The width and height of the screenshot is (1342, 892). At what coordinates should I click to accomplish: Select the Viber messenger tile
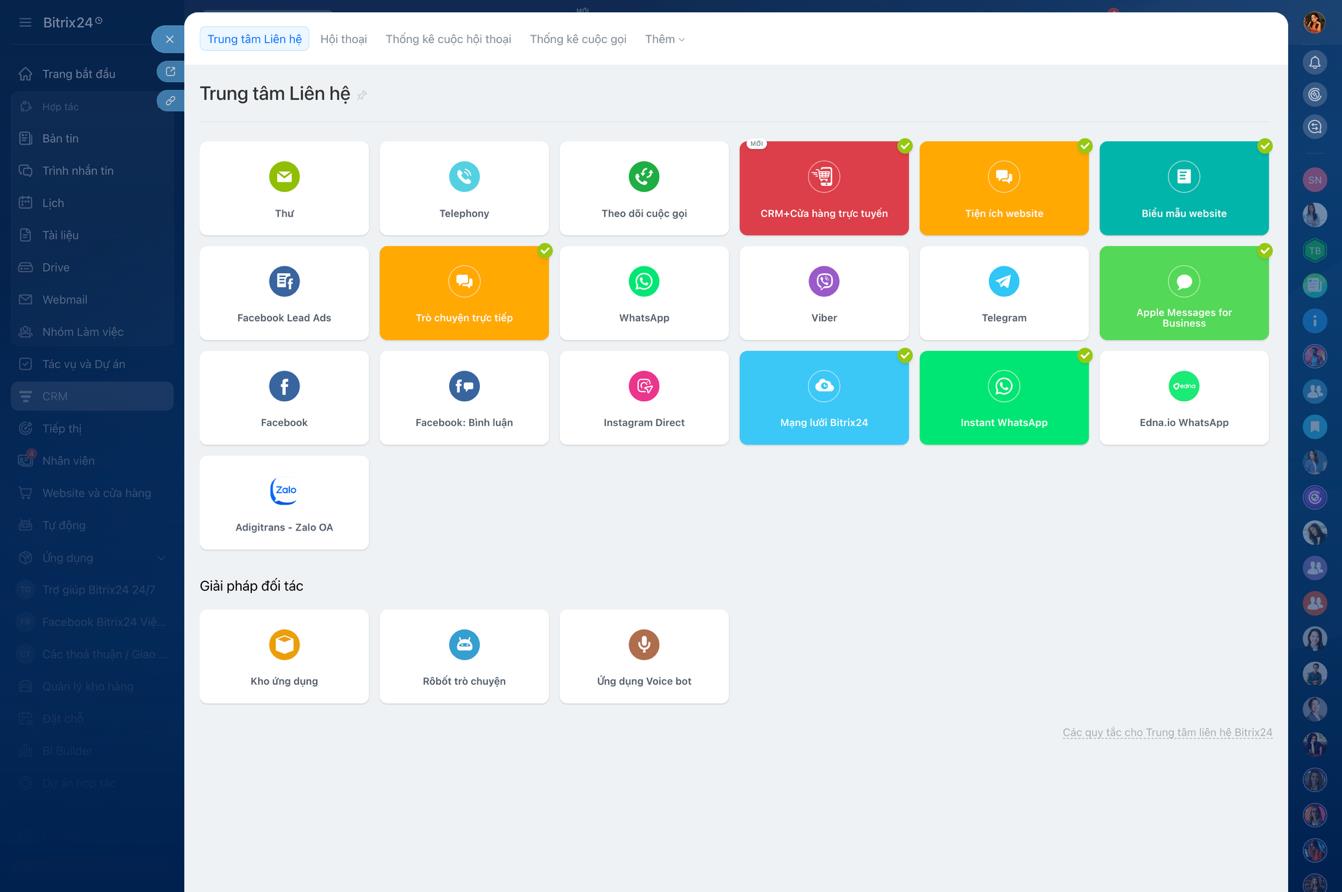pos(824,292)
